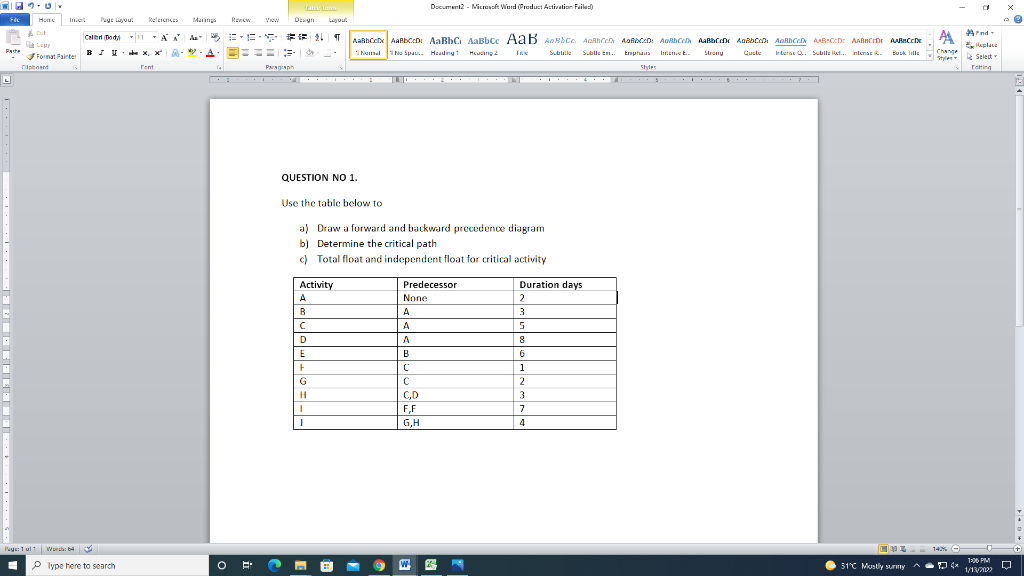Screen dimensions: 1024x576
Task: Apply highlight color to text
Action: 191,53
